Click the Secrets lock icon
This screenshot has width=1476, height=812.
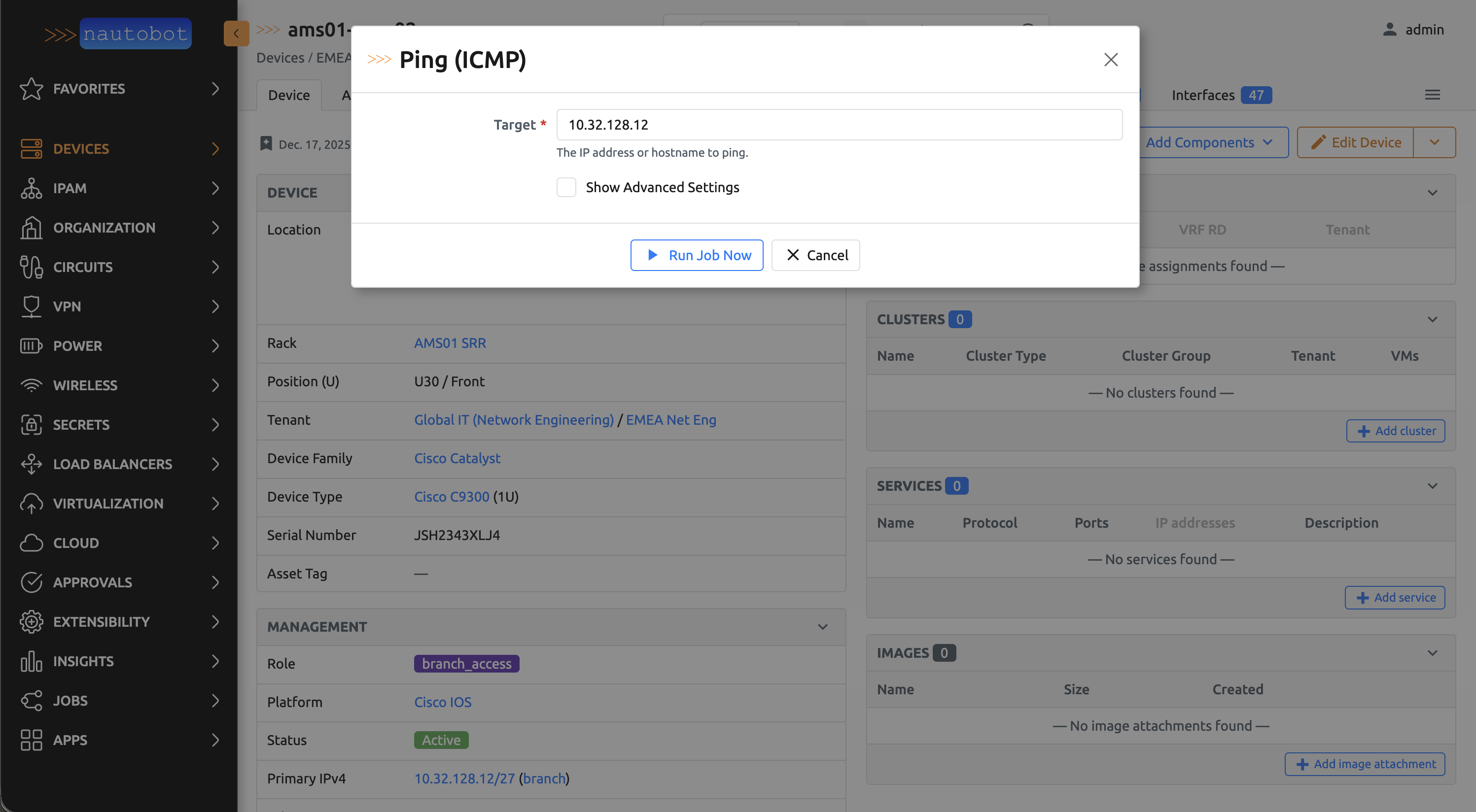click(31, 425)
